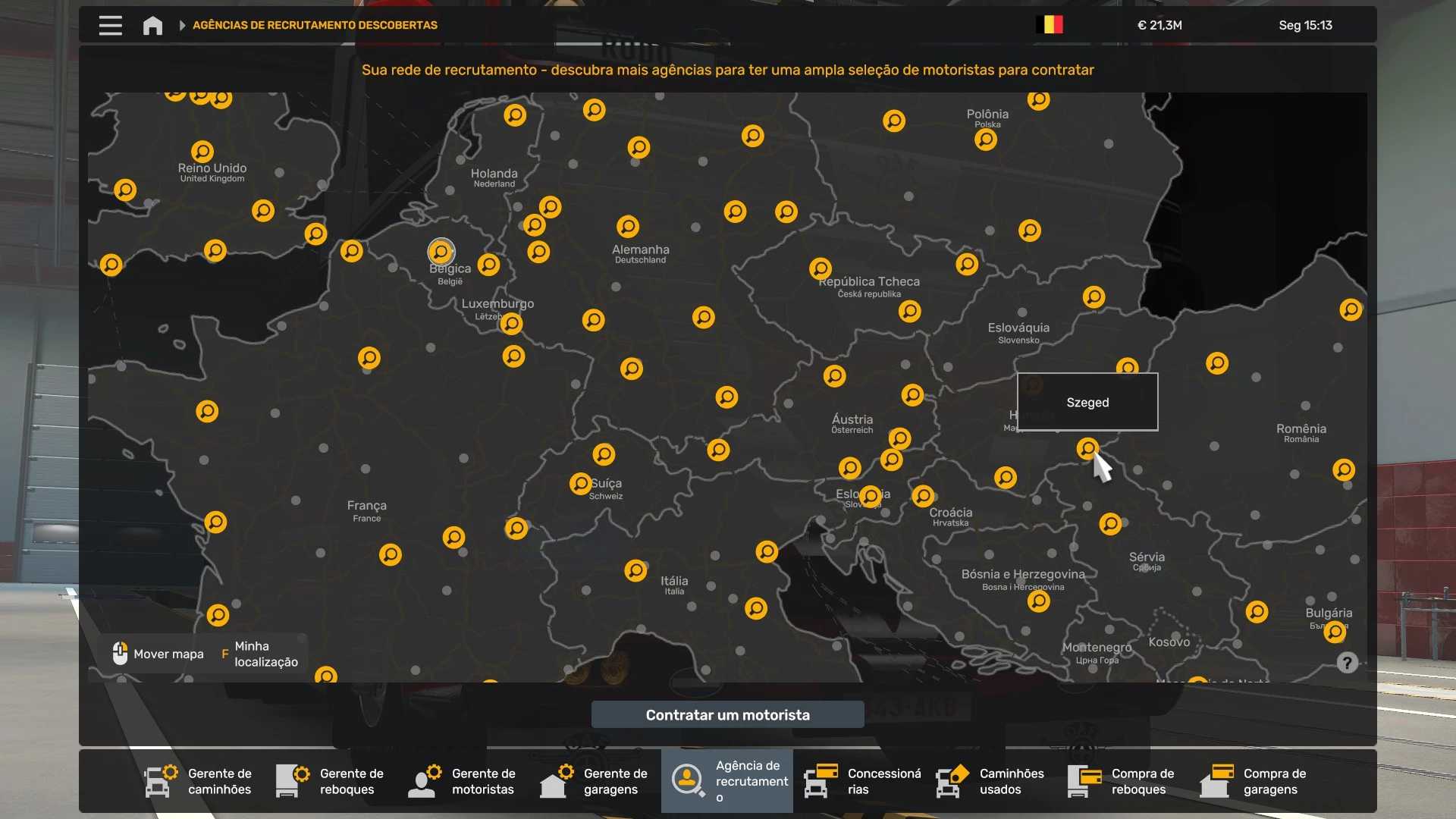Open the hamburger main menu
The width and height of the screenshot is (1456, 819).
(x=110, y=25)
